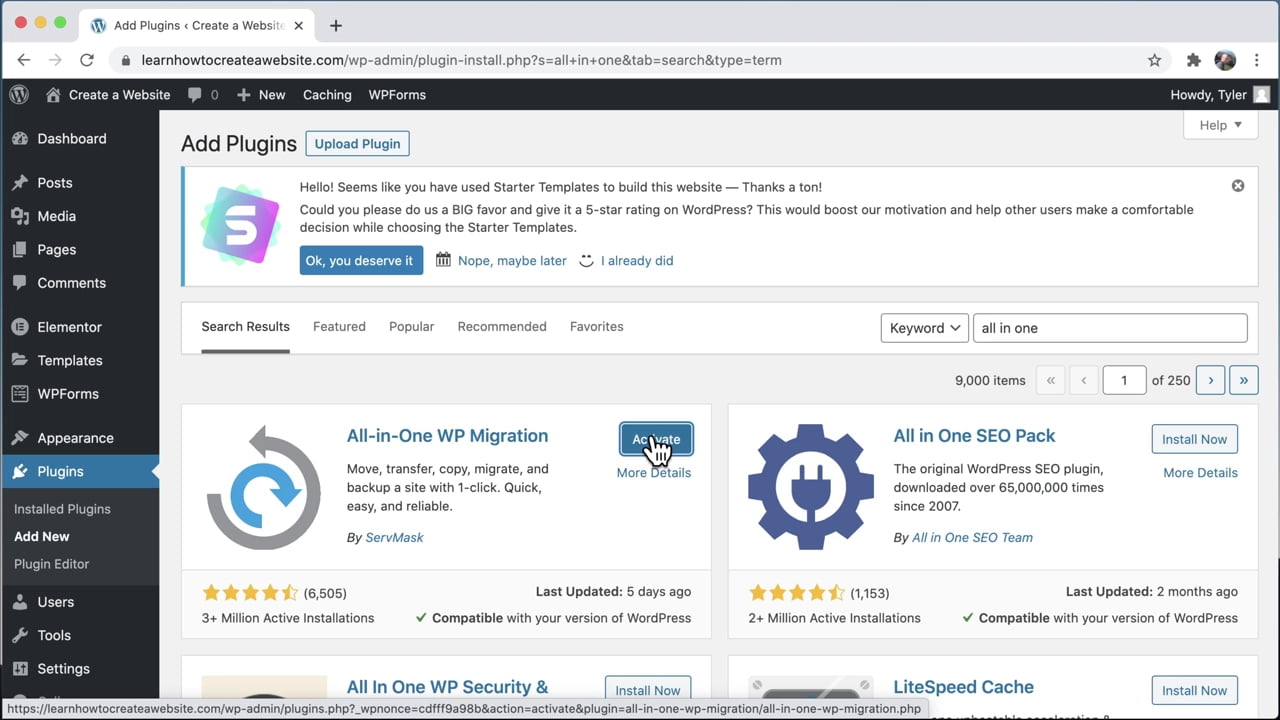1280x720 pixels.
Task: Install All In One WP Security plugin
Action: pos(648,690)
